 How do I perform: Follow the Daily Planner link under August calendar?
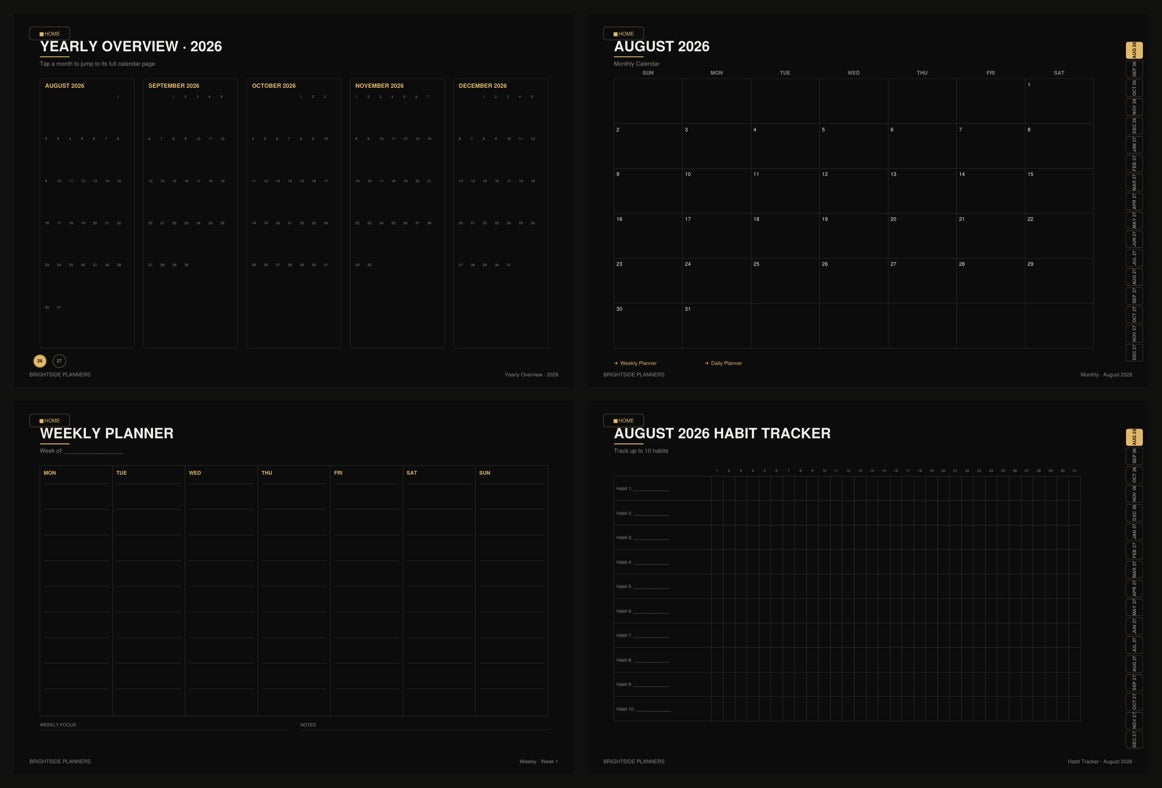723,363
